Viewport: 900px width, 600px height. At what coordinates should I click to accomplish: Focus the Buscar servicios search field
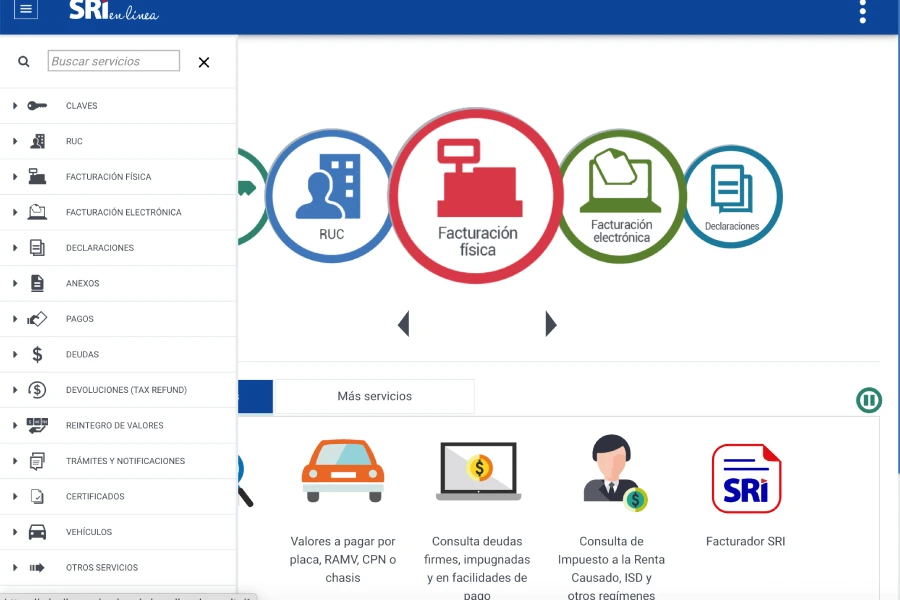pos(114,61)
